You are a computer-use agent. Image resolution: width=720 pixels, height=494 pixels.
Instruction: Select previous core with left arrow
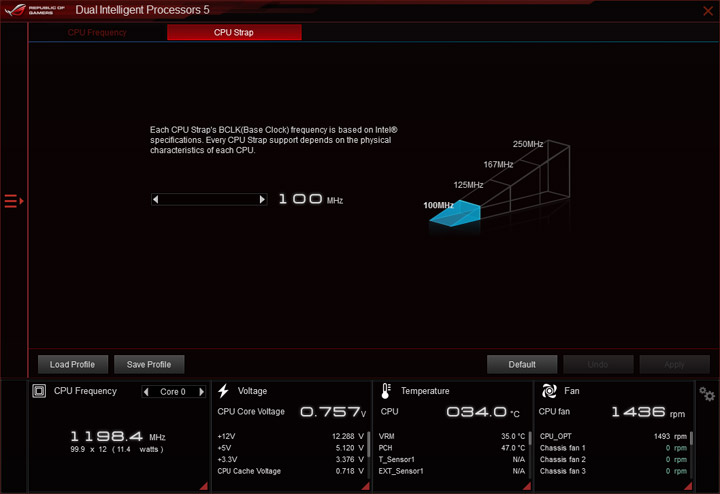(x=146, y=392)
